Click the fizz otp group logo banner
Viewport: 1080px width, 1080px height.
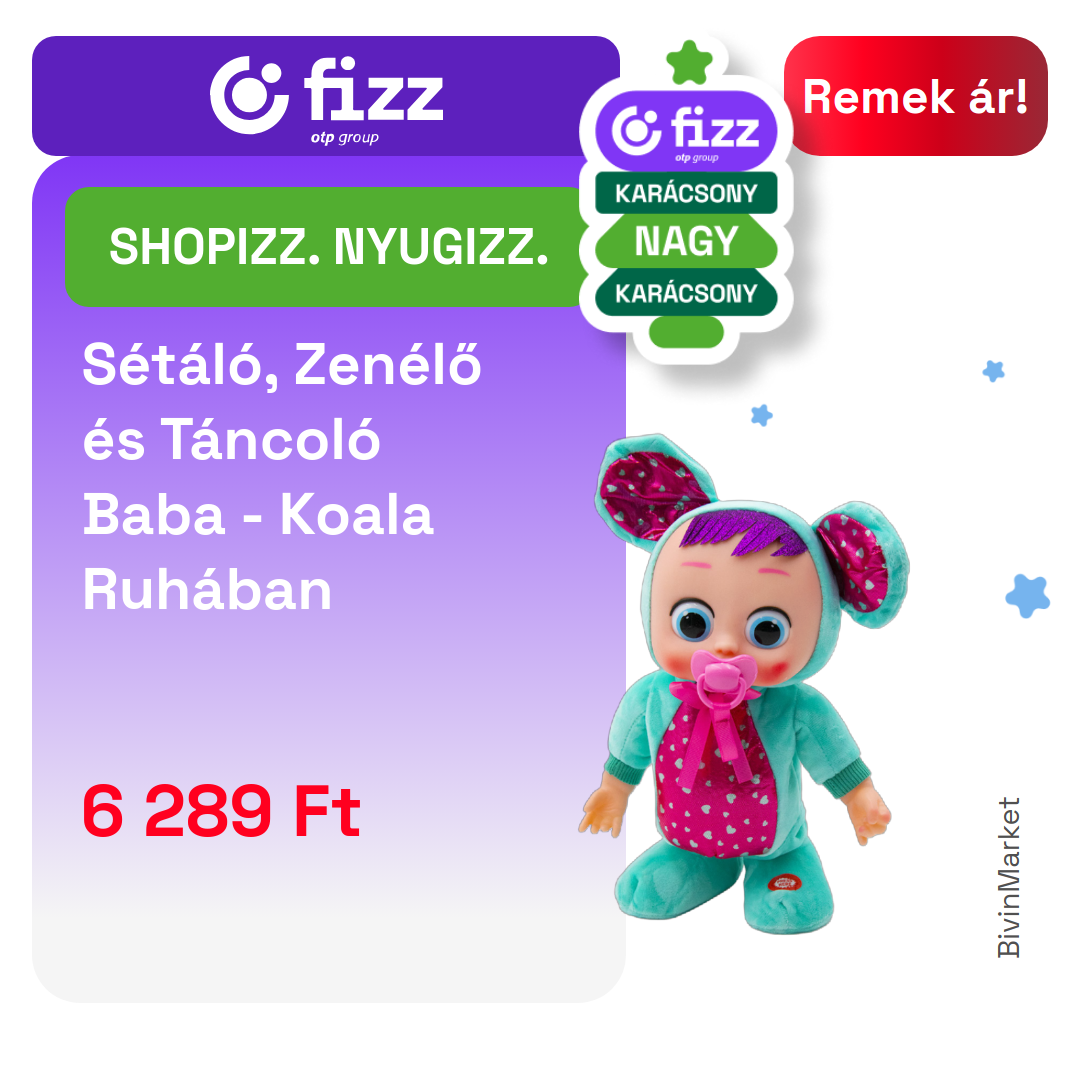click(326, 96)
